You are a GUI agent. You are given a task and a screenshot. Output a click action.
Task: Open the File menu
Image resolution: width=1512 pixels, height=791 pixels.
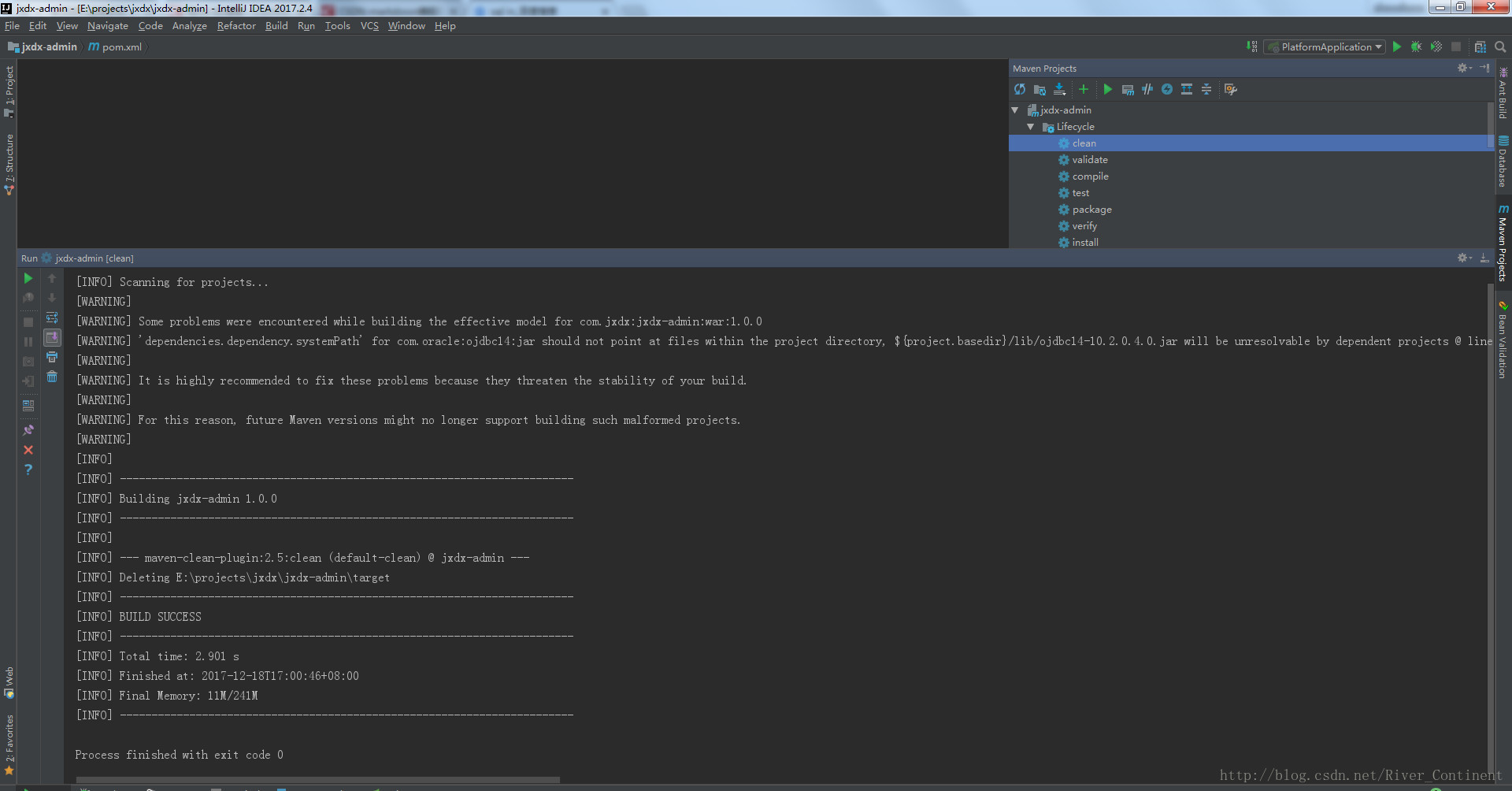click(x=12, y=26)
